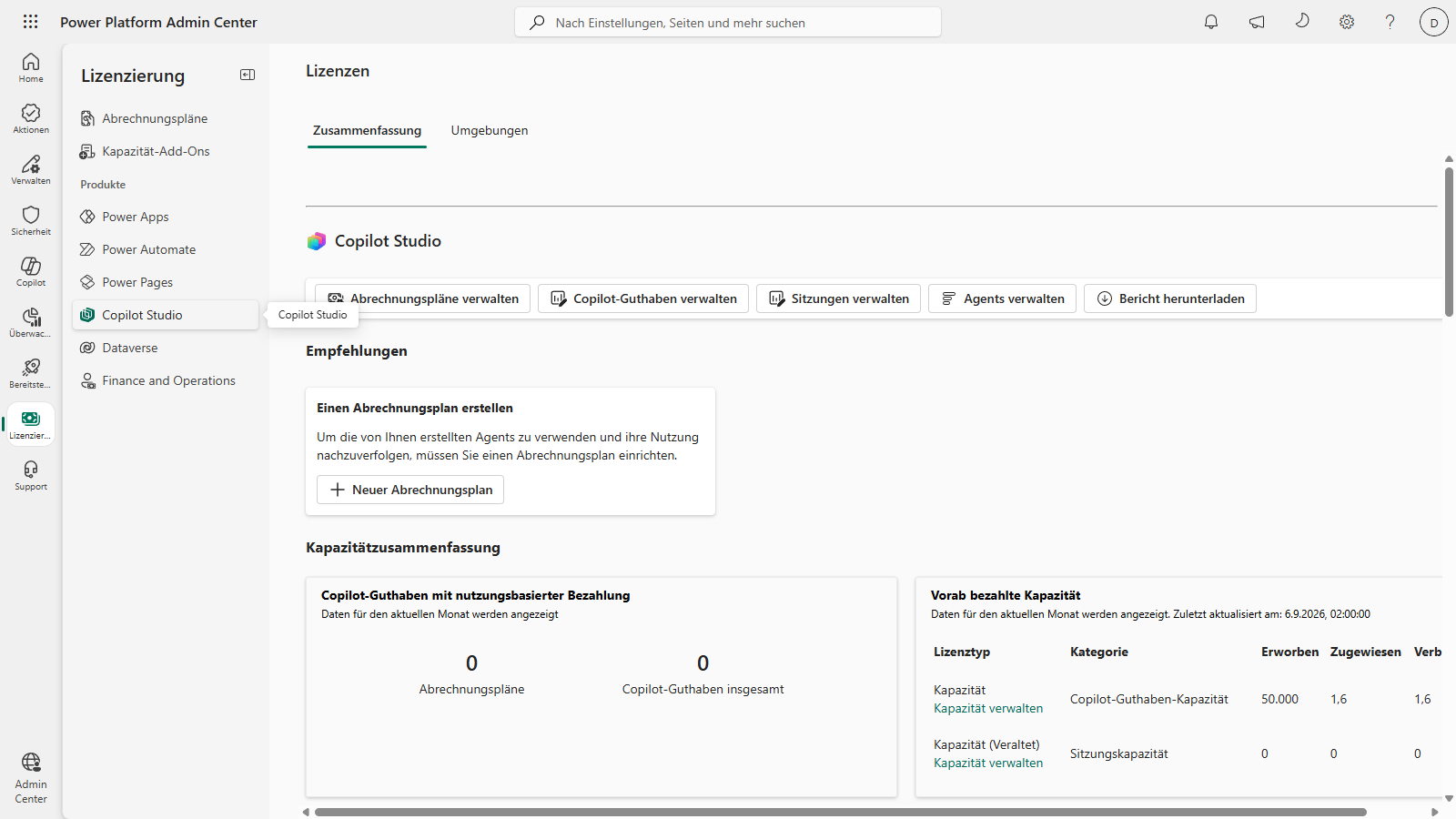Collapse the Lizenzierung navigation pane

(x=248, y=75)
